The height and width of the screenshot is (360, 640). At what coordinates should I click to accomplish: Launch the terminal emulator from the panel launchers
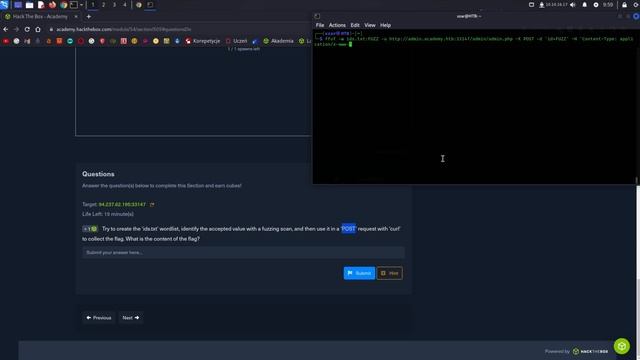click(x=74, y=5)
